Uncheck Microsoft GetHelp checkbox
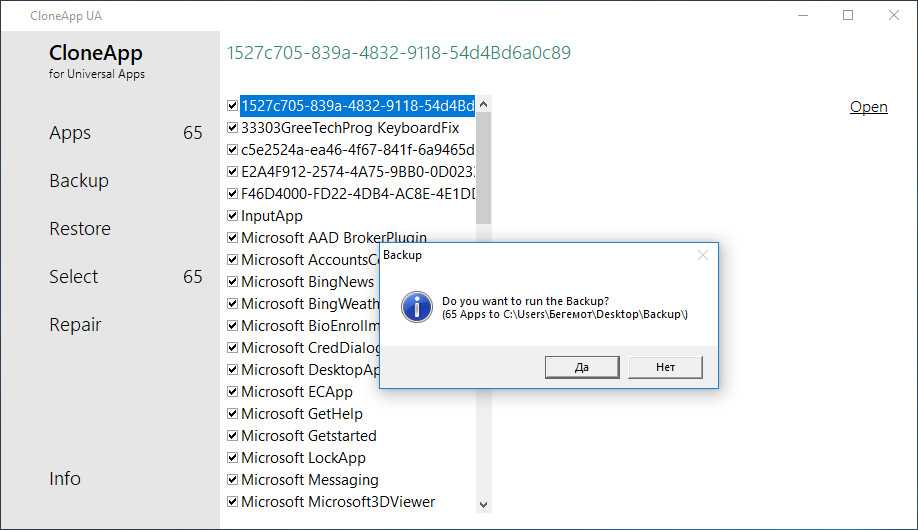The image size is (918, 530). click(x=233, y=413)
